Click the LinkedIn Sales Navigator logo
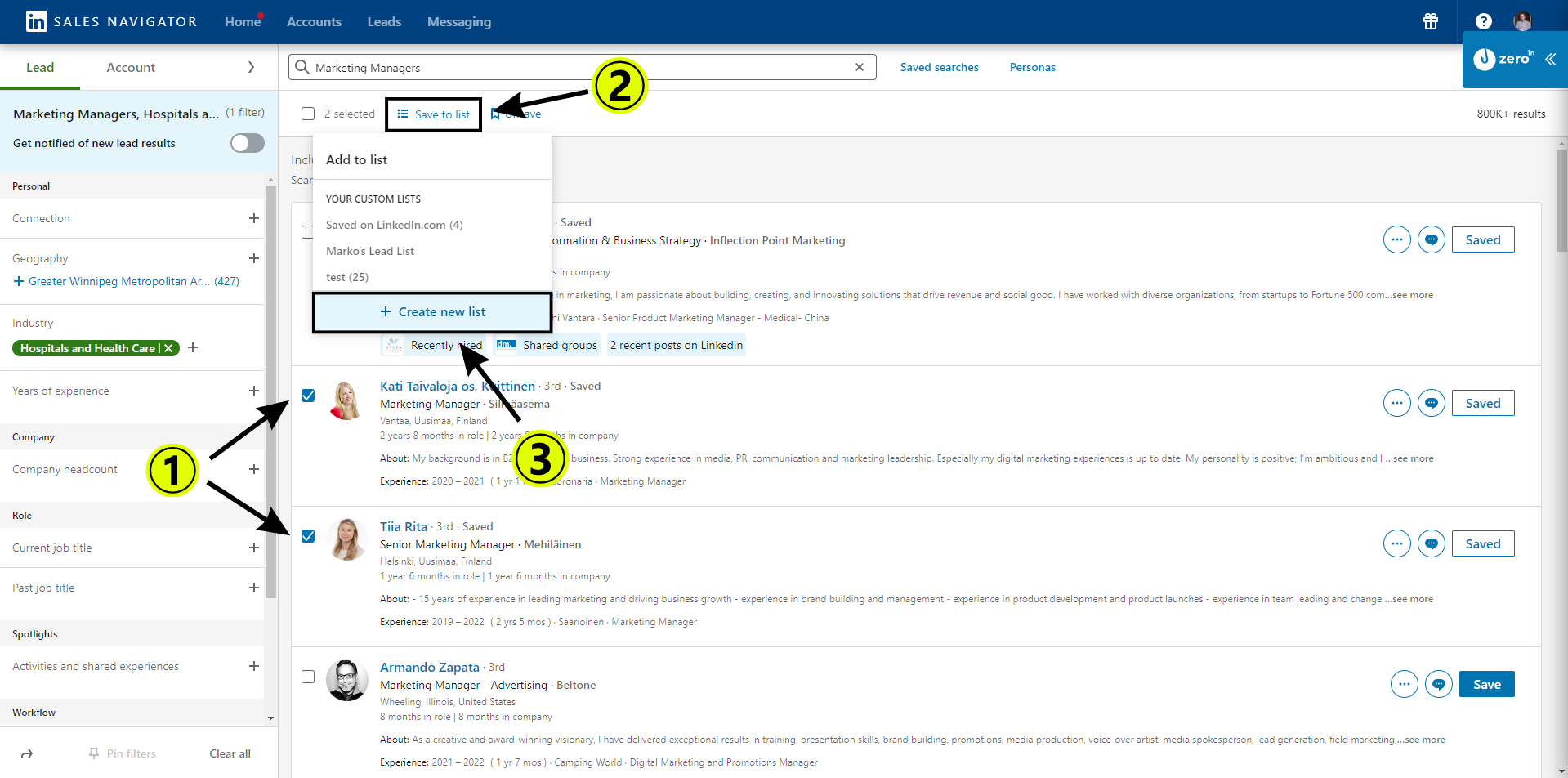 point(112,21)
